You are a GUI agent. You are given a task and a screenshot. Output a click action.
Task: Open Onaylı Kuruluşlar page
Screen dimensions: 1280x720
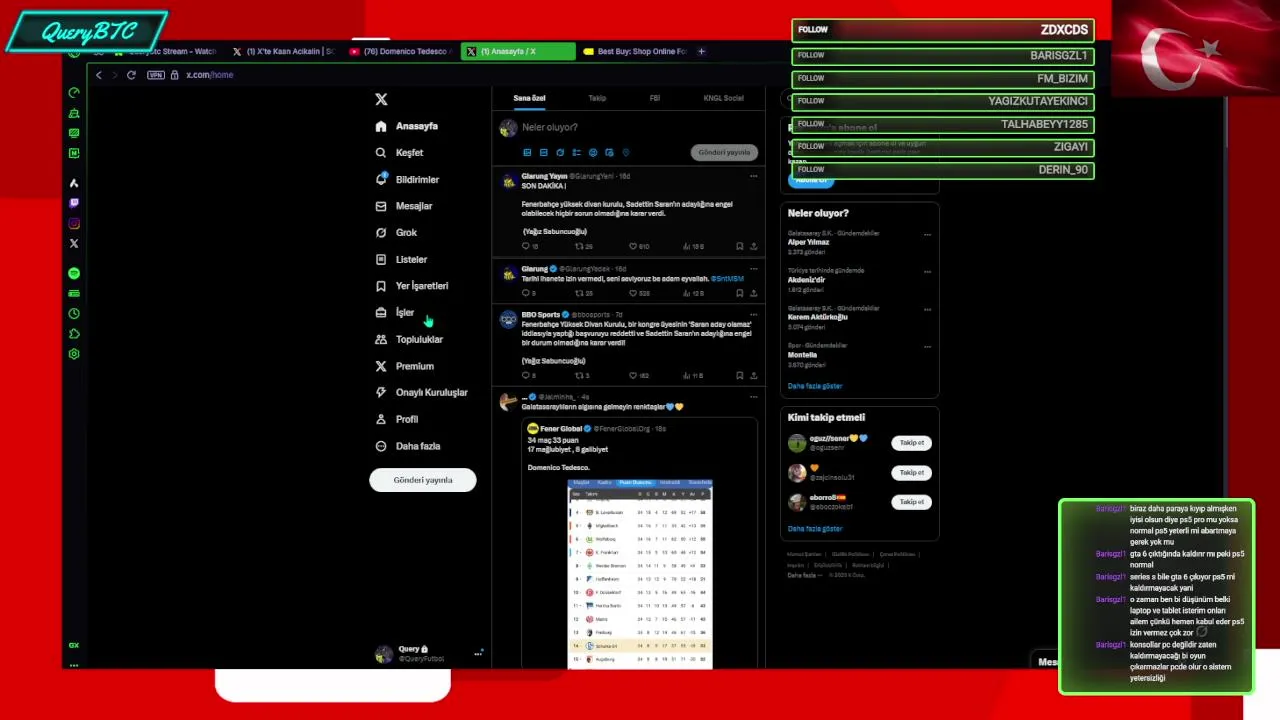422,393
